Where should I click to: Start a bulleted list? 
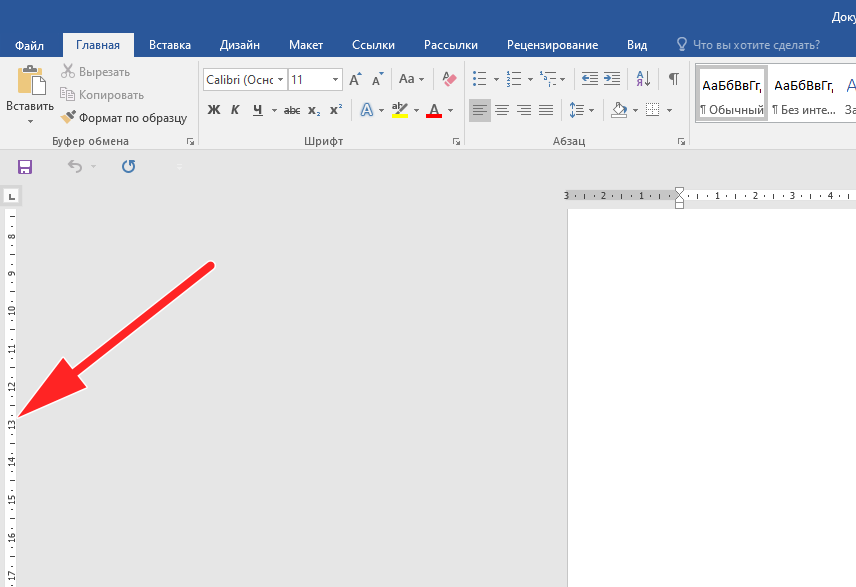click(x=480, y=79)
